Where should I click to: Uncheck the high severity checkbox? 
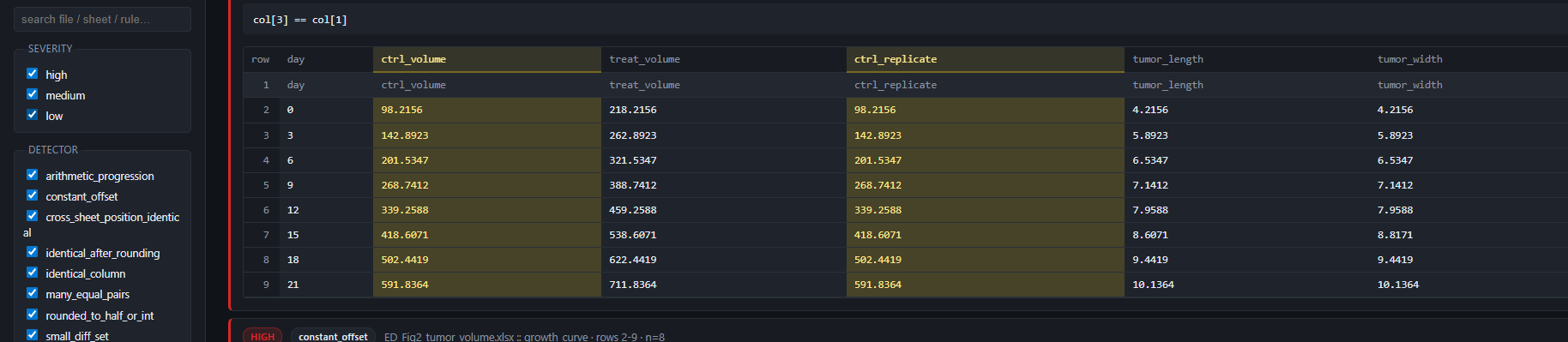pos(33,74)
